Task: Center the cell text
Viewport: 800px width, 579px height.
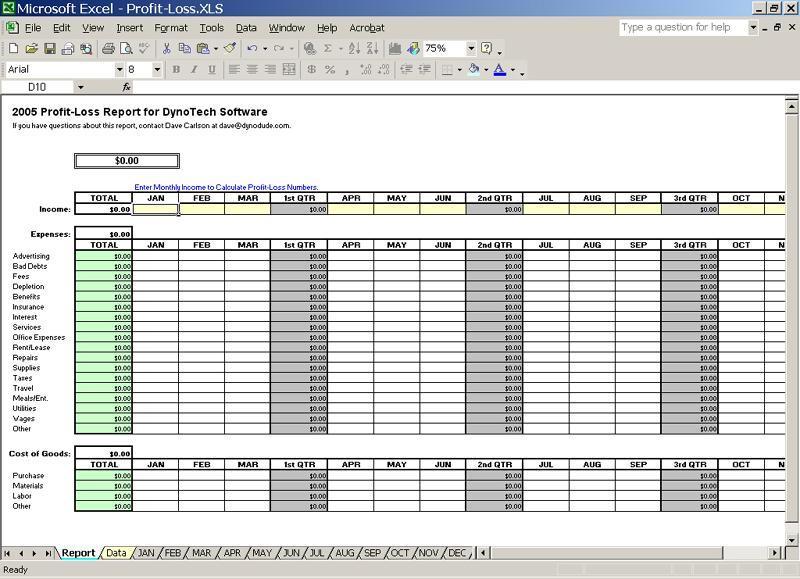Action: 252,69
